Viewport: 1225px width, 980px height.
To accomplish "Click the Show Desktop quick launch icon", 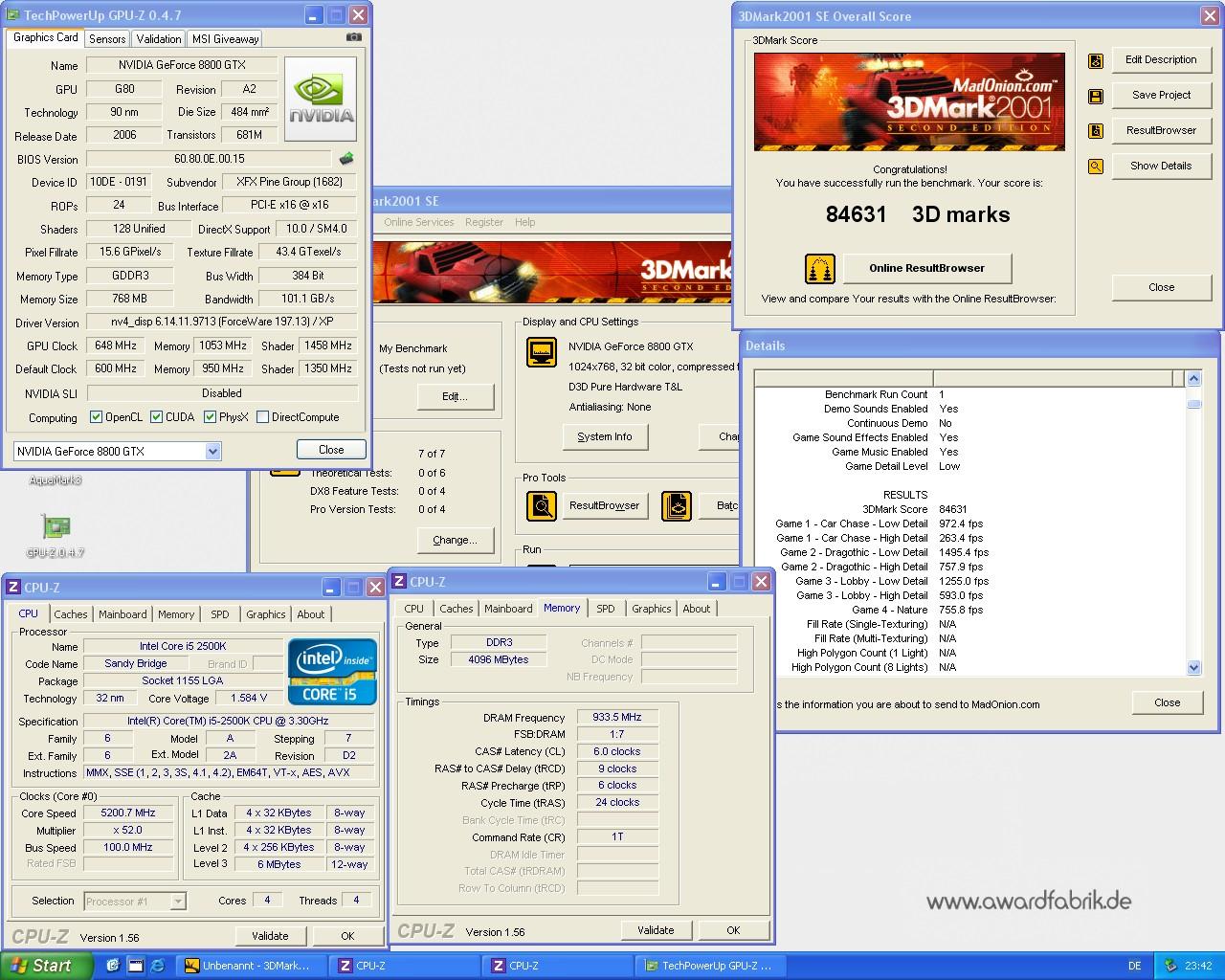I will 135,966.
